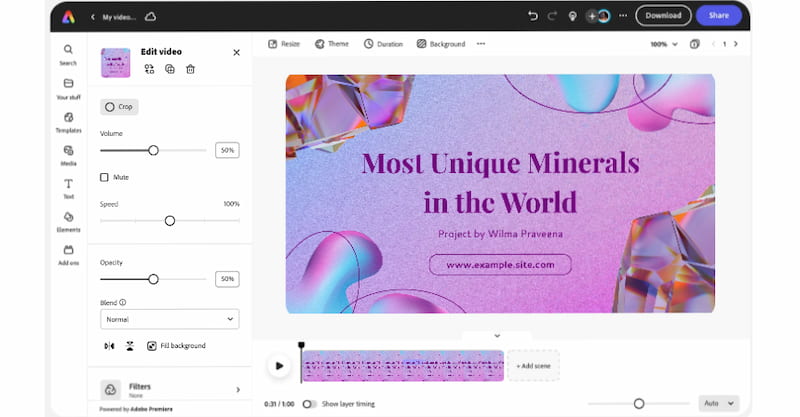Open the pages view icon near zoom
800x417 pixels.
pyautogui.click(x=694, y=44)
